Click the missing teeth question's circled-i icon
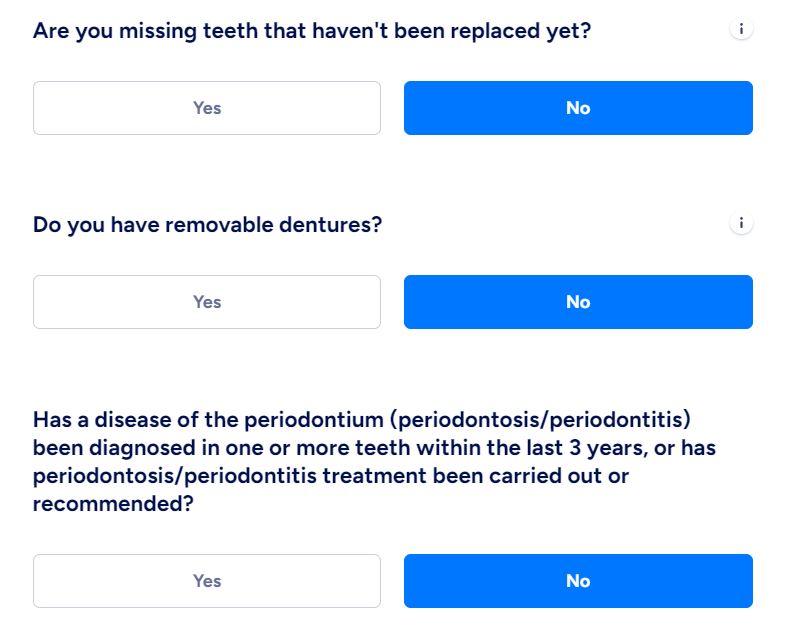The width and height of the screenshot is (801, 639). (x=741, y=28)
